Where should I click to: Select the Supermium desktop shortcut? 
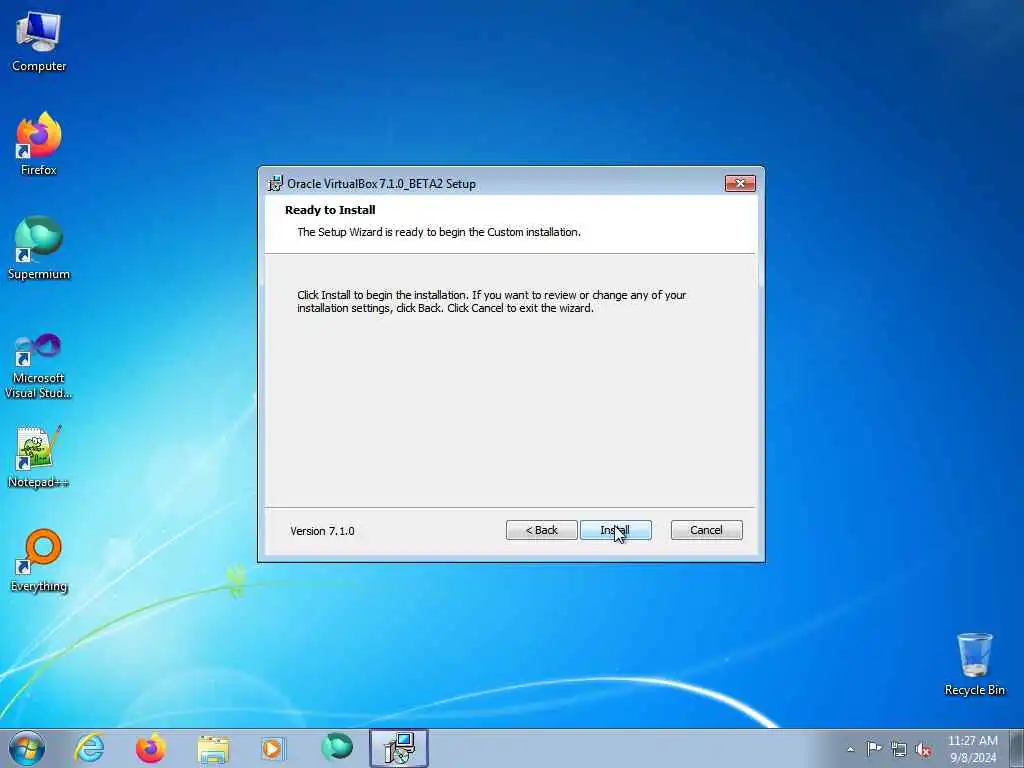(39, 248)
